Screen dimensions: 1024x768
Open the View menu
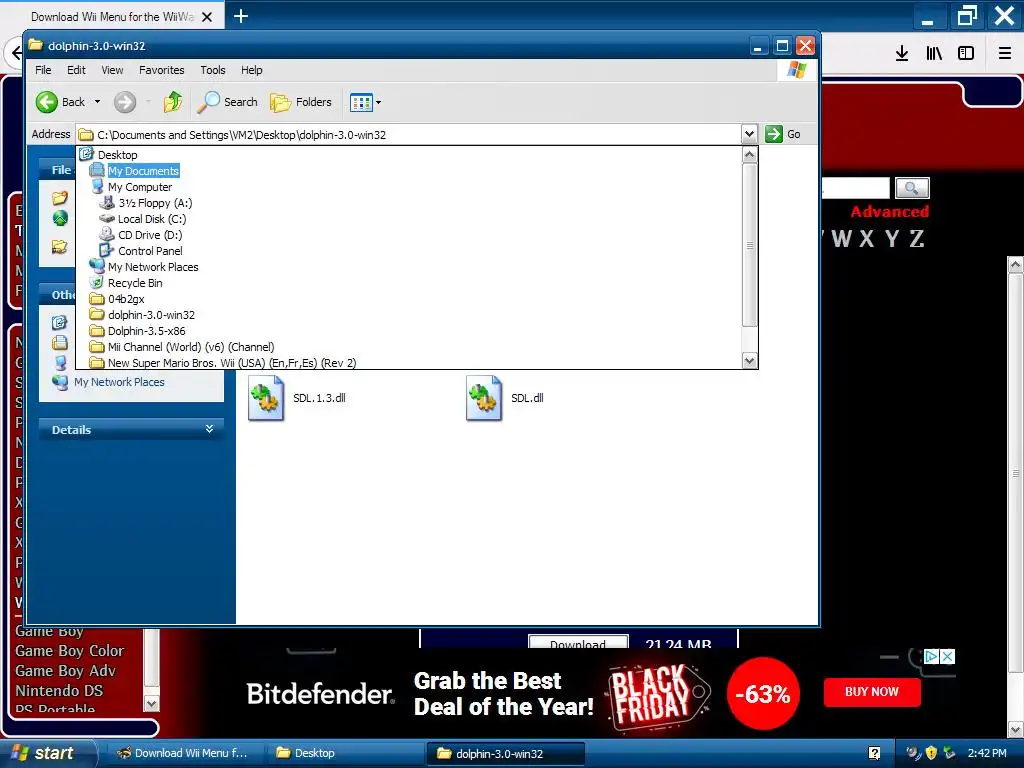(112, 70)
